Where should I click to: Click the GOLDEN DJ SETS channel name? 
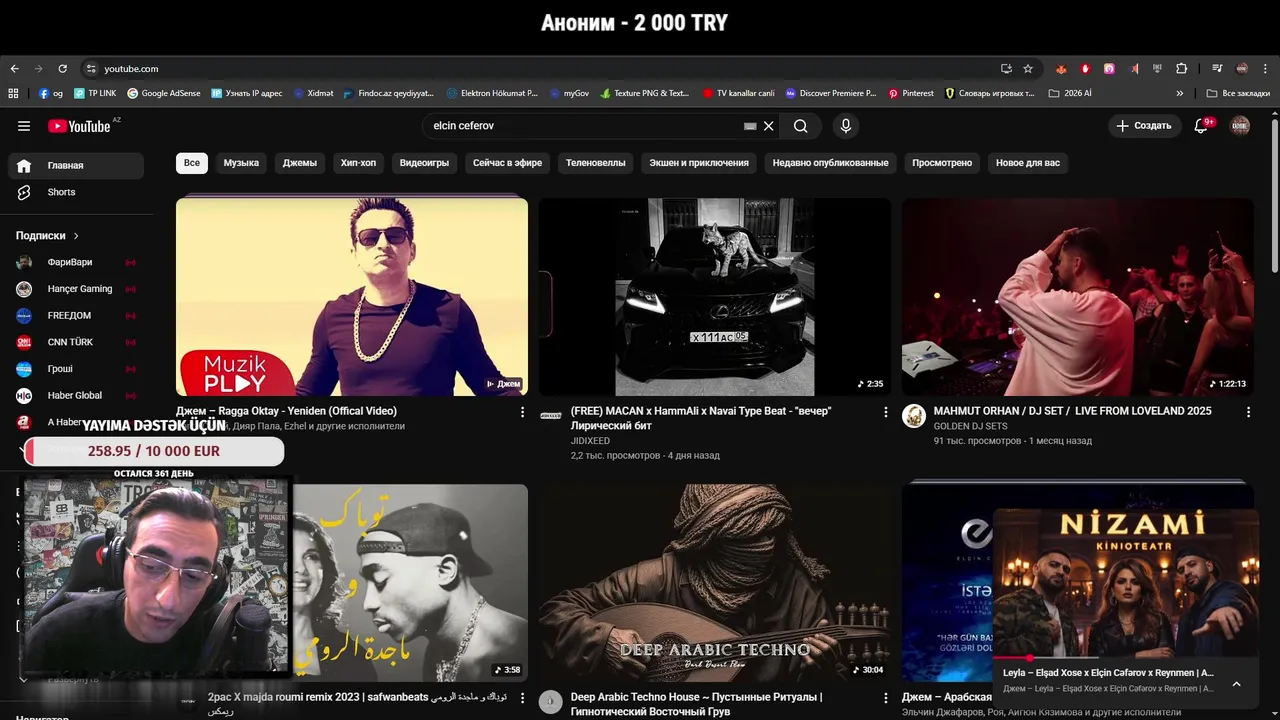(970, 426)
